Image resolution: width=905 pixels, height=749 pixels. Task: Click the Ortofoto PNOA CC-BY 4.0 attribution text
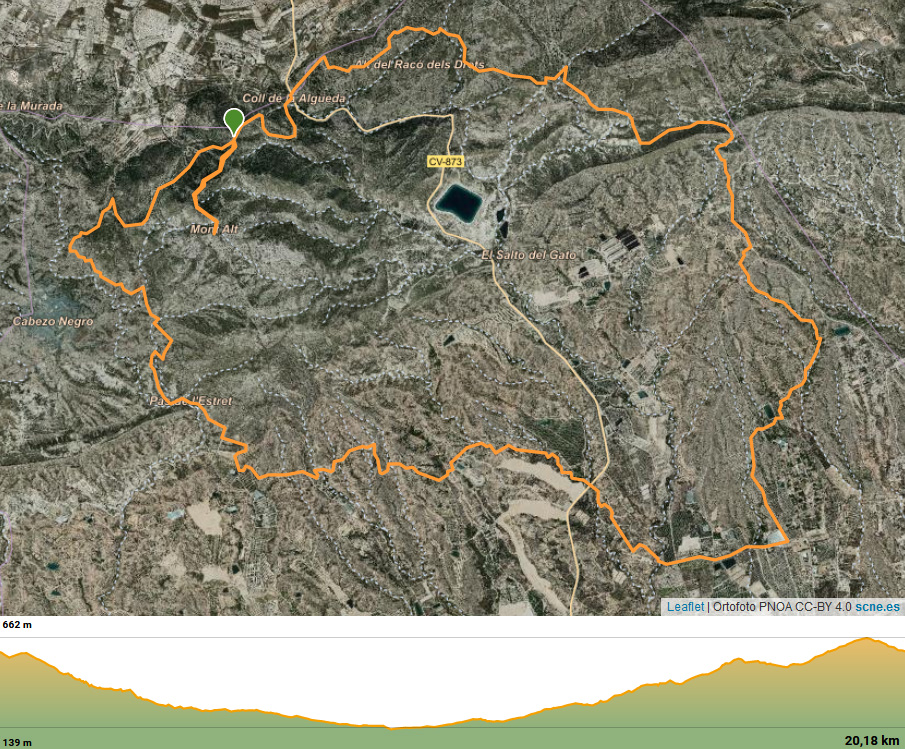[x=782, y=606]
